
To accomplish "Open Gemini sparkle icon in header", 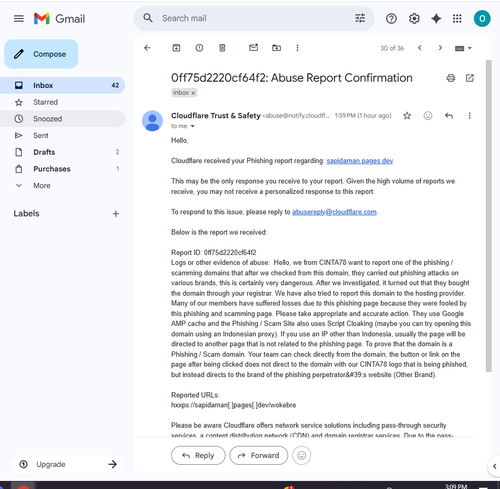I will [436, 18].
